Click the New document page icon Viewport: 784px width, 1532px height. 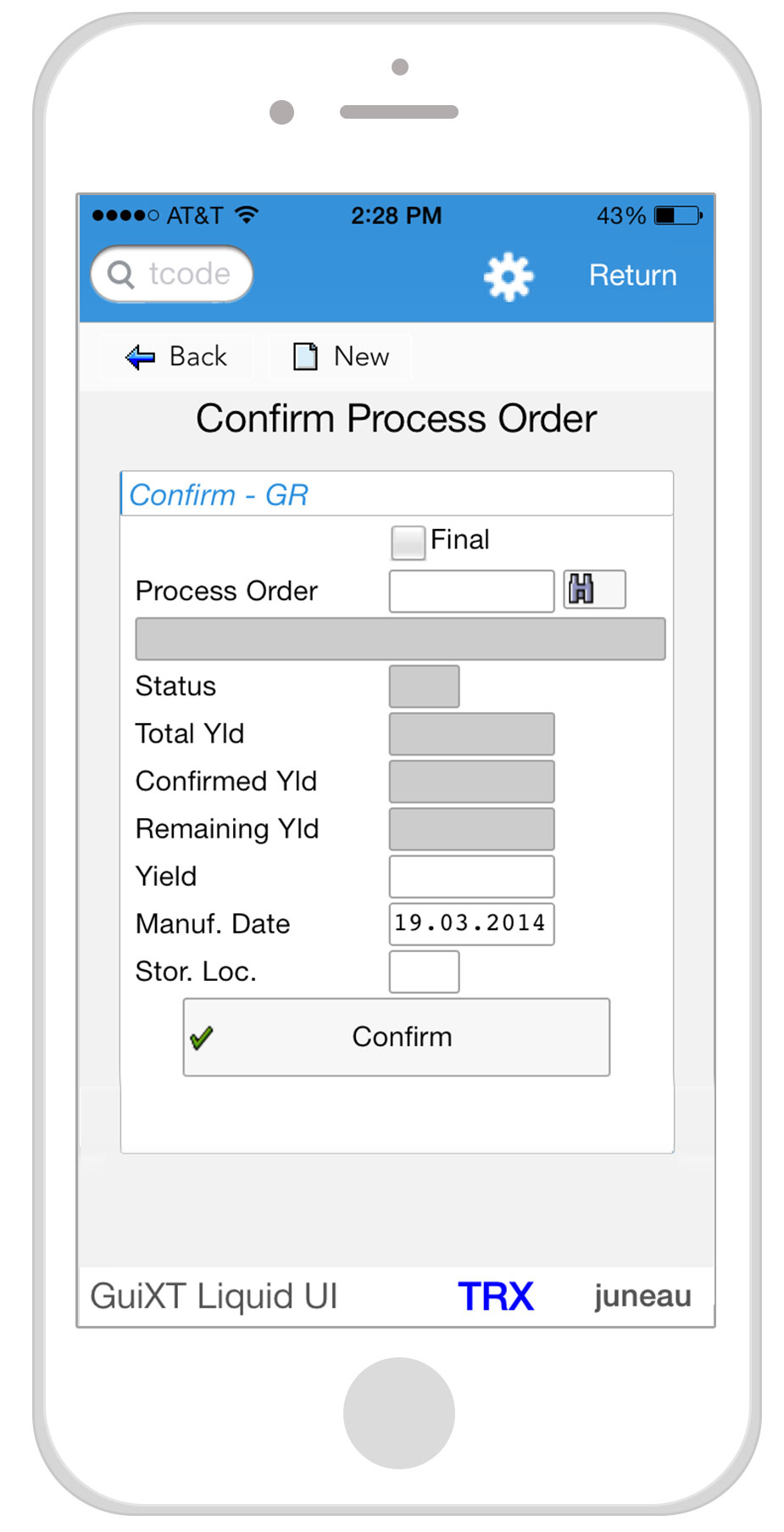(x=305, y=357)
